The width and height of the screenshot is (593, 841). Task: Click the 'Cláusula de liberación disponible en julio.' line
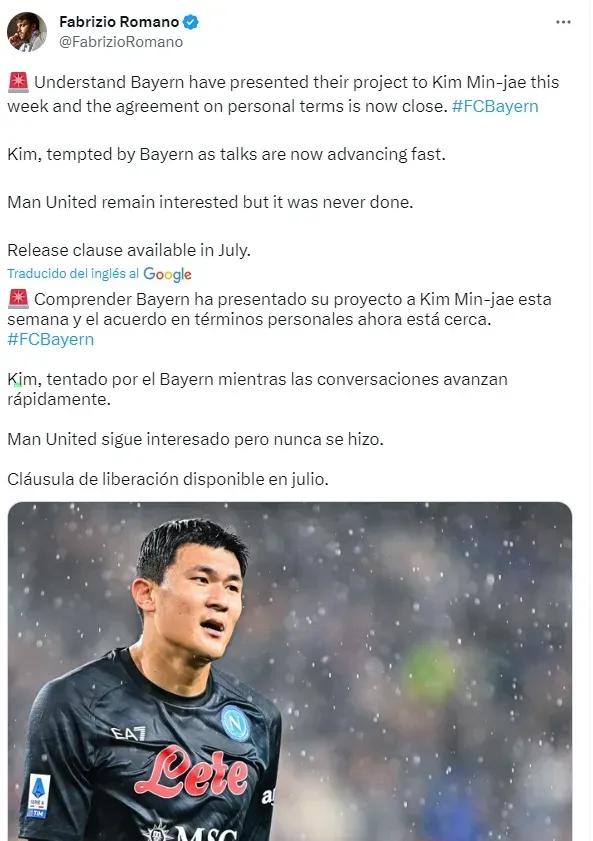168,479
